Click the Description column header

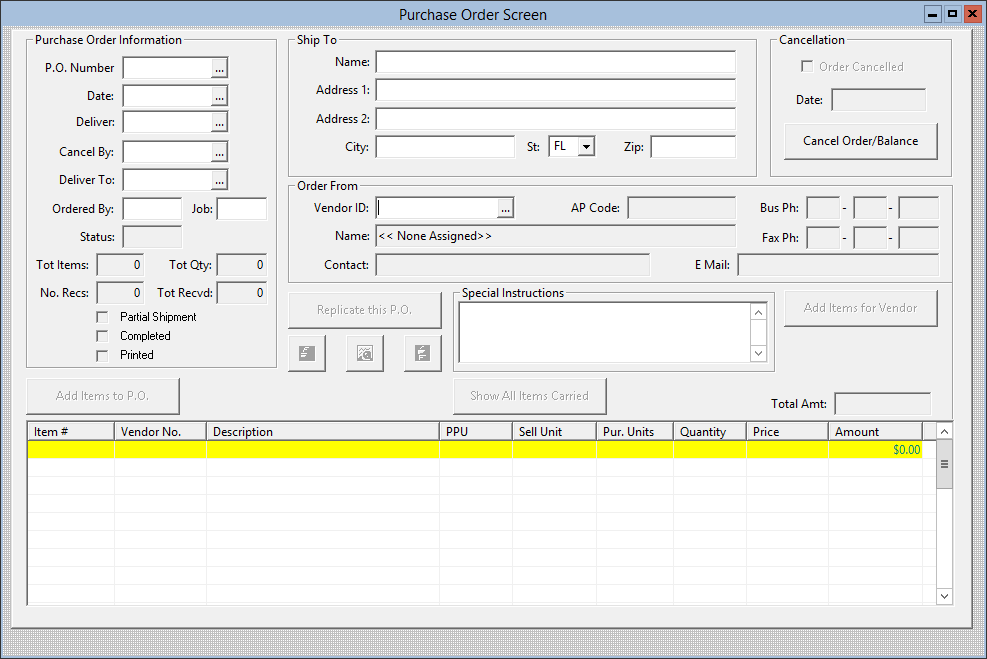pyautogui.click(x=323, y=432)
